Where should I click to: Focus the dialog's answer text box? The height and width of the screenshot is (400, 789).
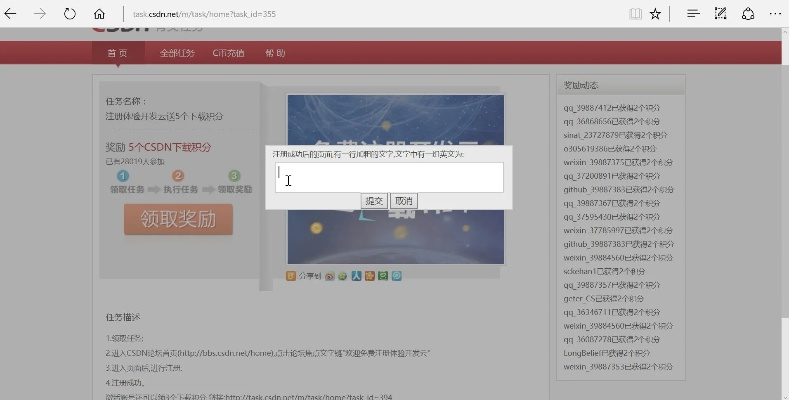tap(389, 177)
